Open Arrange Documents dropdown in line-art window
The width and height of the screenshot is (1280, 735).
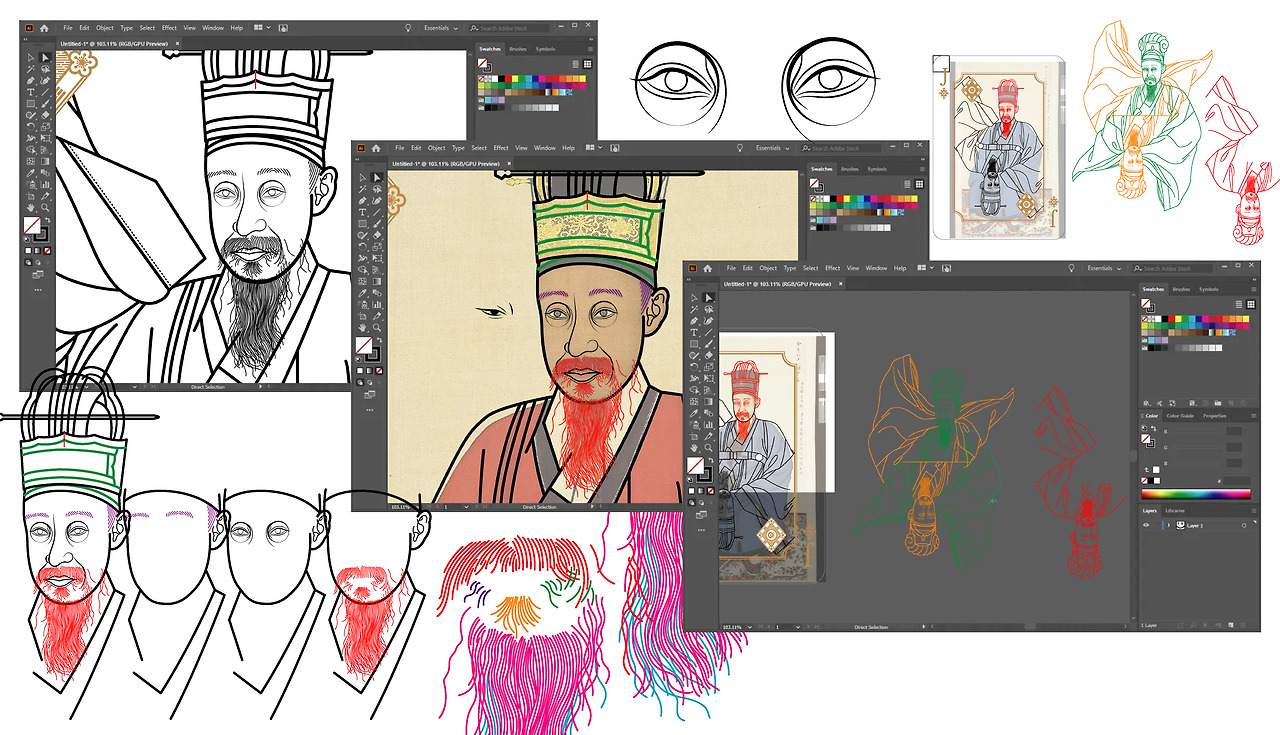coord(261,28)
